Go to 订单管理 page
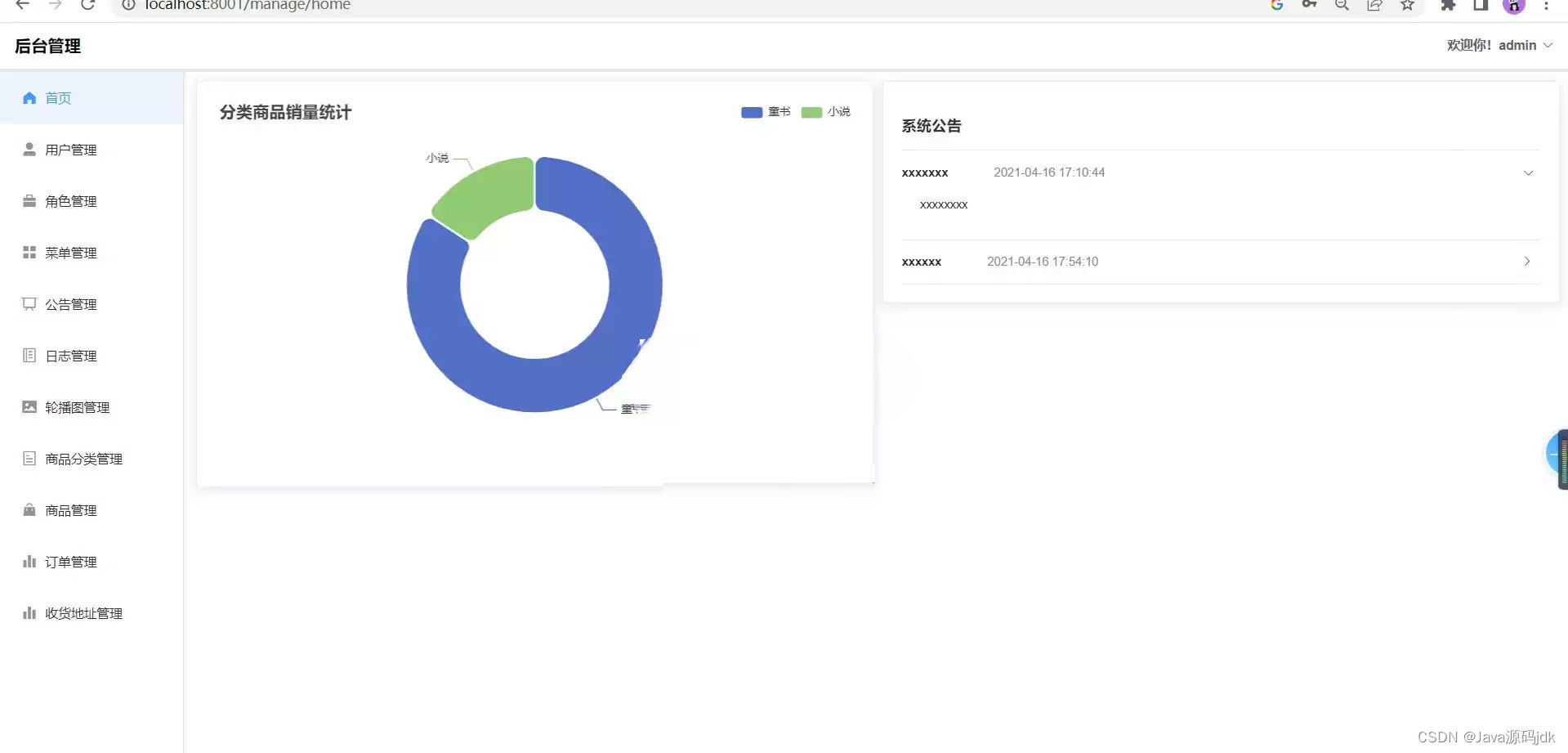This screenshot has width=1568, height=753. pos(92,562)
